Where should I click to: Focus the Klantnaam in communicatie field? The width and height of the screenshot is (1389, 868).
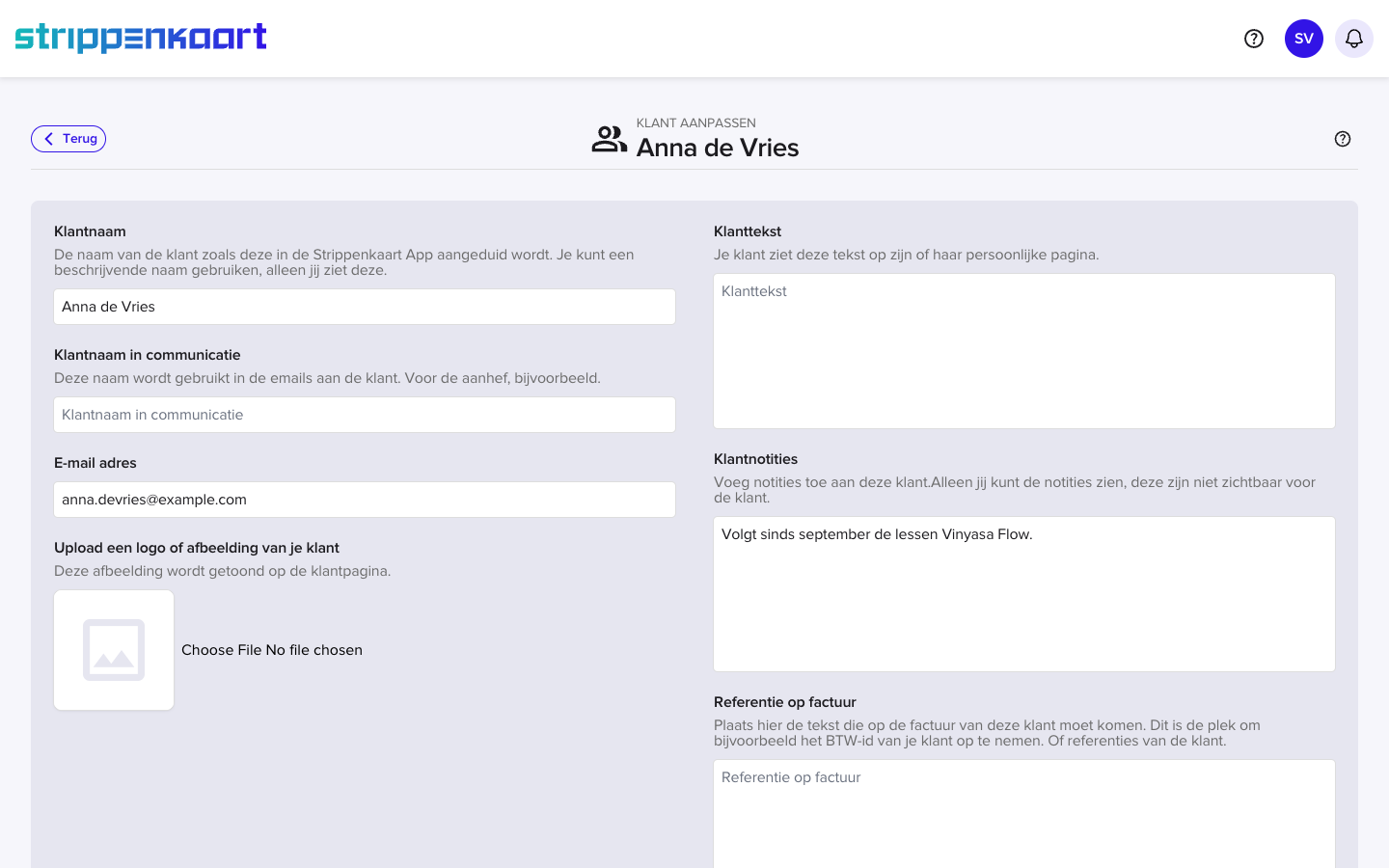(365, 415)
